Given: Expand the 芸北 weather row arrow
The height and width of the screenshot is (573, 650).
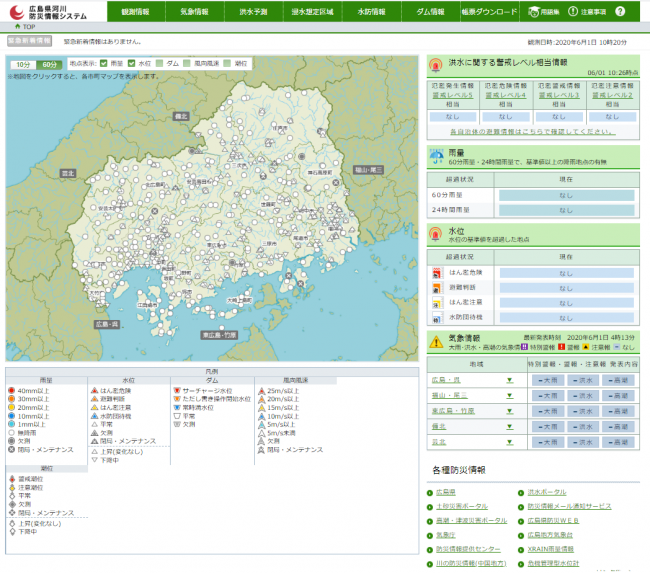Looking at the screenshot, I should click(509, 442).
